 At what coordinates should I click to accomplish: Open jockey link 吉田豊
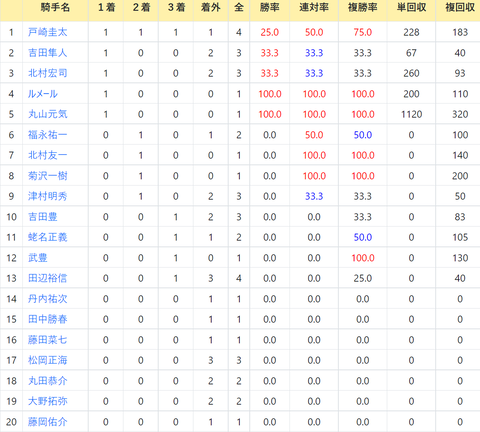click(x=43, y=217)
